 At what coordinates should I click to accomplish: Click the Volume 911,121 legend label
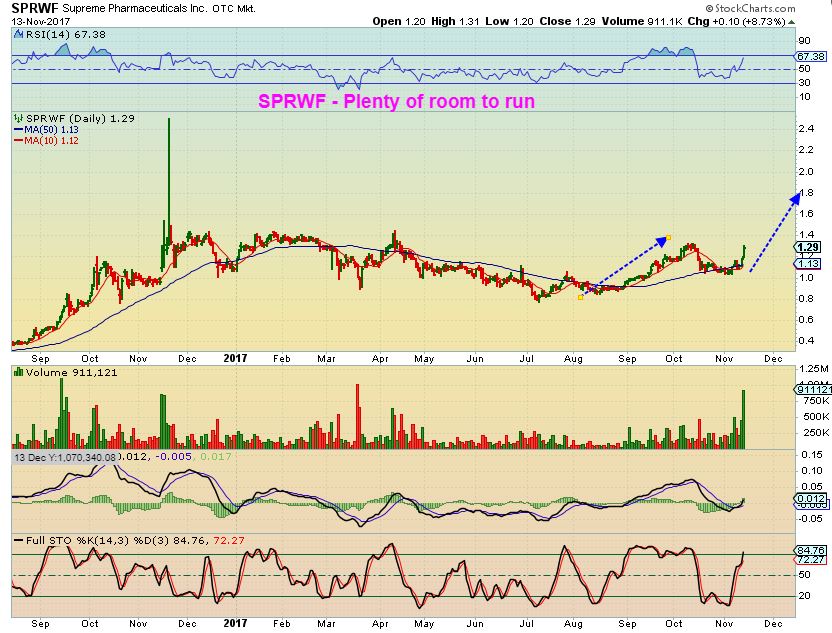[71, 372]
